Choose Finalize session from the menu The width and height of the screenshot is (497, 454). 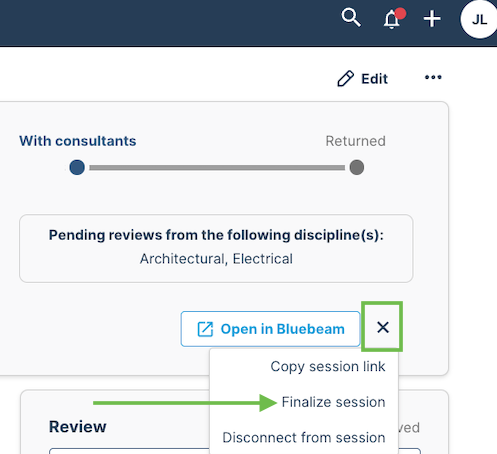coord(333,402)
